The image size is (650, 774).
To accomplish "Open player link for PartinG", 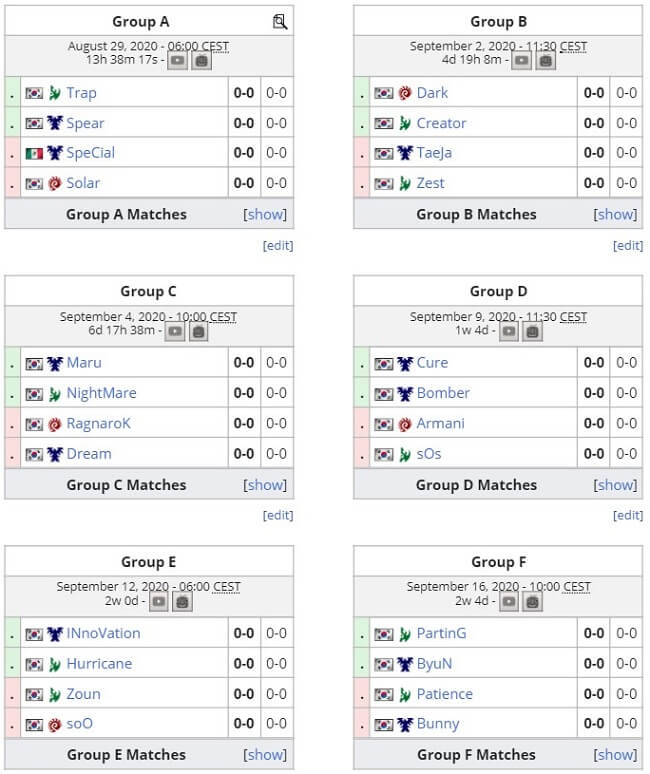I will [x=441, y=633].
